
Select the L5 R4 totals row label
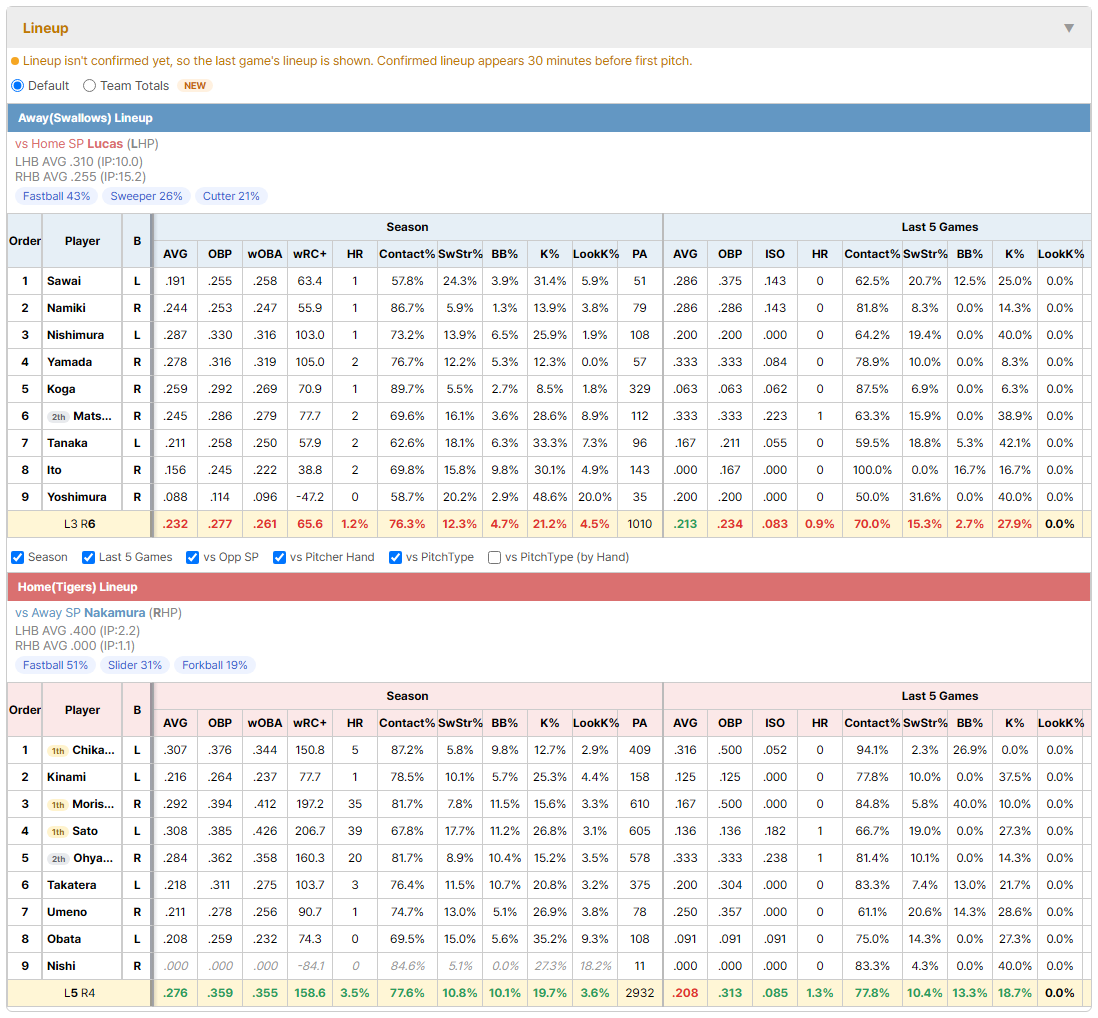pos(79,993)
